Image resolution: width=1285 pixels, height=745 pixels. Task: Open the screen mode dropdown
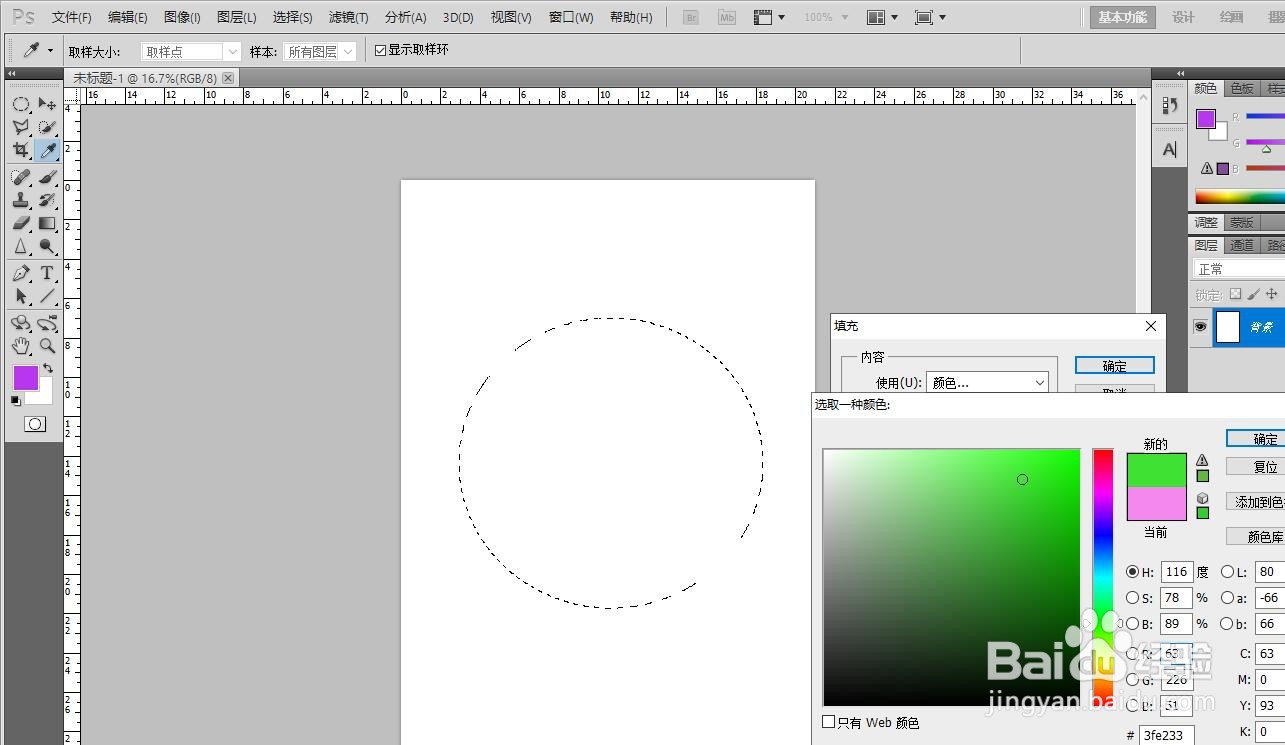[930, 17]
